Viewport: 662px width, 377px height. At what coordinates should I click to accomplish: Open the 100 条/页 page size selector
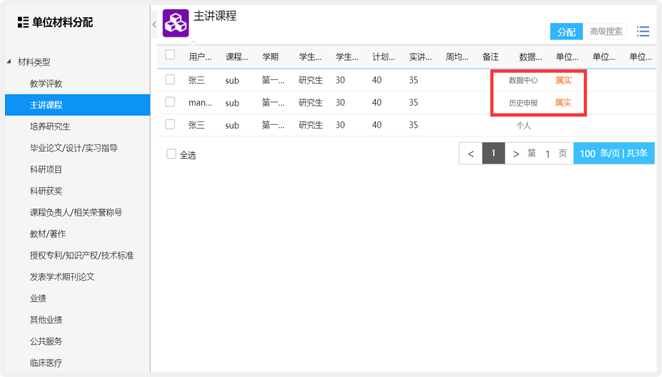click(613, 153)
